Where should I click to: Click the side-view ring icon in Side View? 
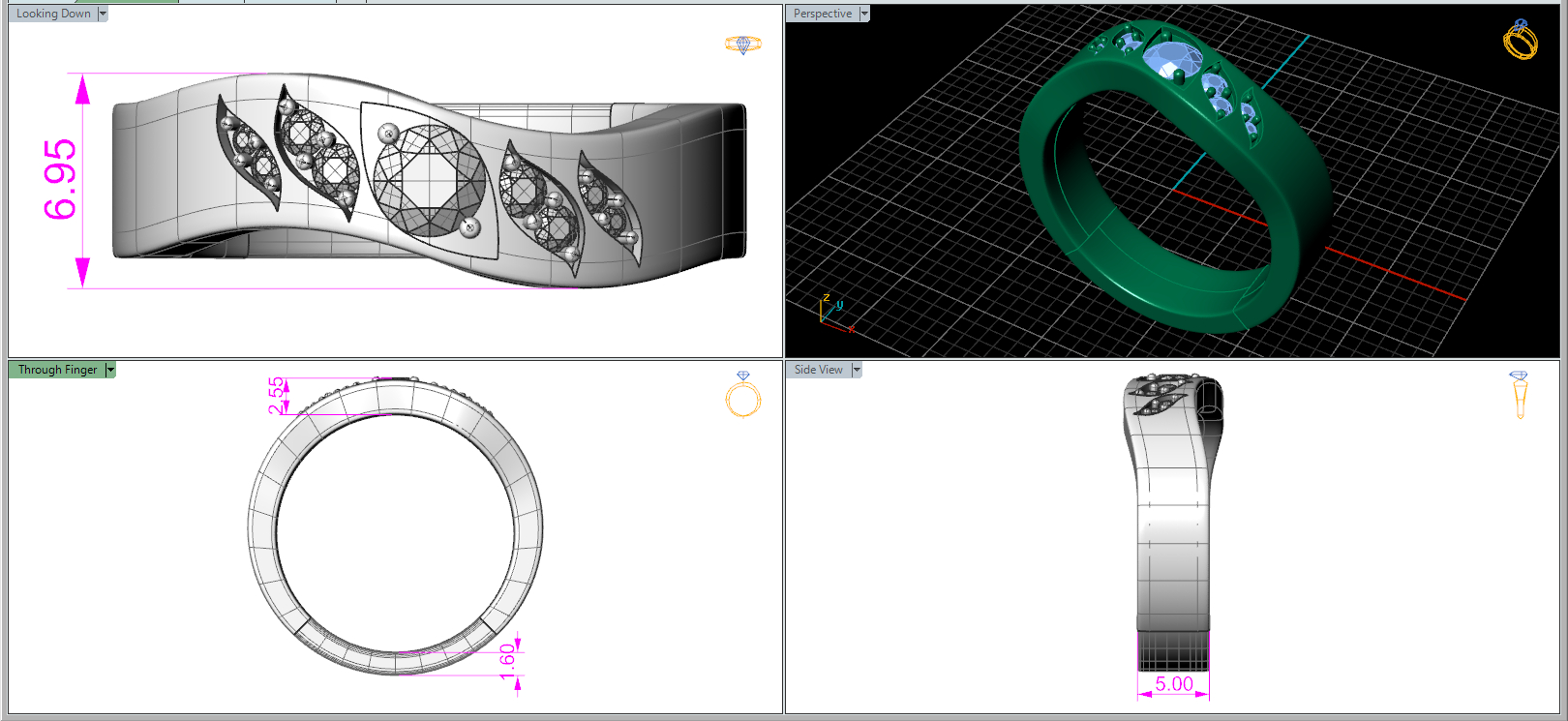[x=1519, y=394]
